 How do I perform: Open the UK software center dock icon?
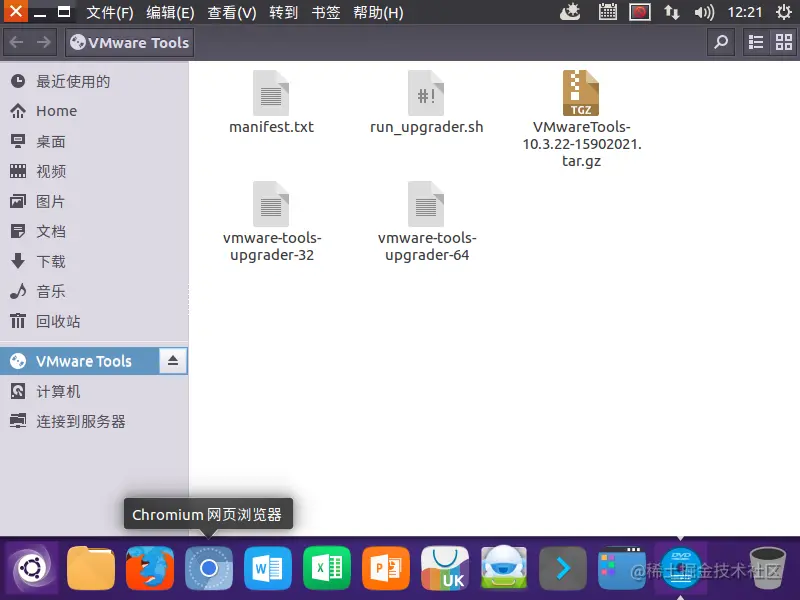(x=445, y=568)
